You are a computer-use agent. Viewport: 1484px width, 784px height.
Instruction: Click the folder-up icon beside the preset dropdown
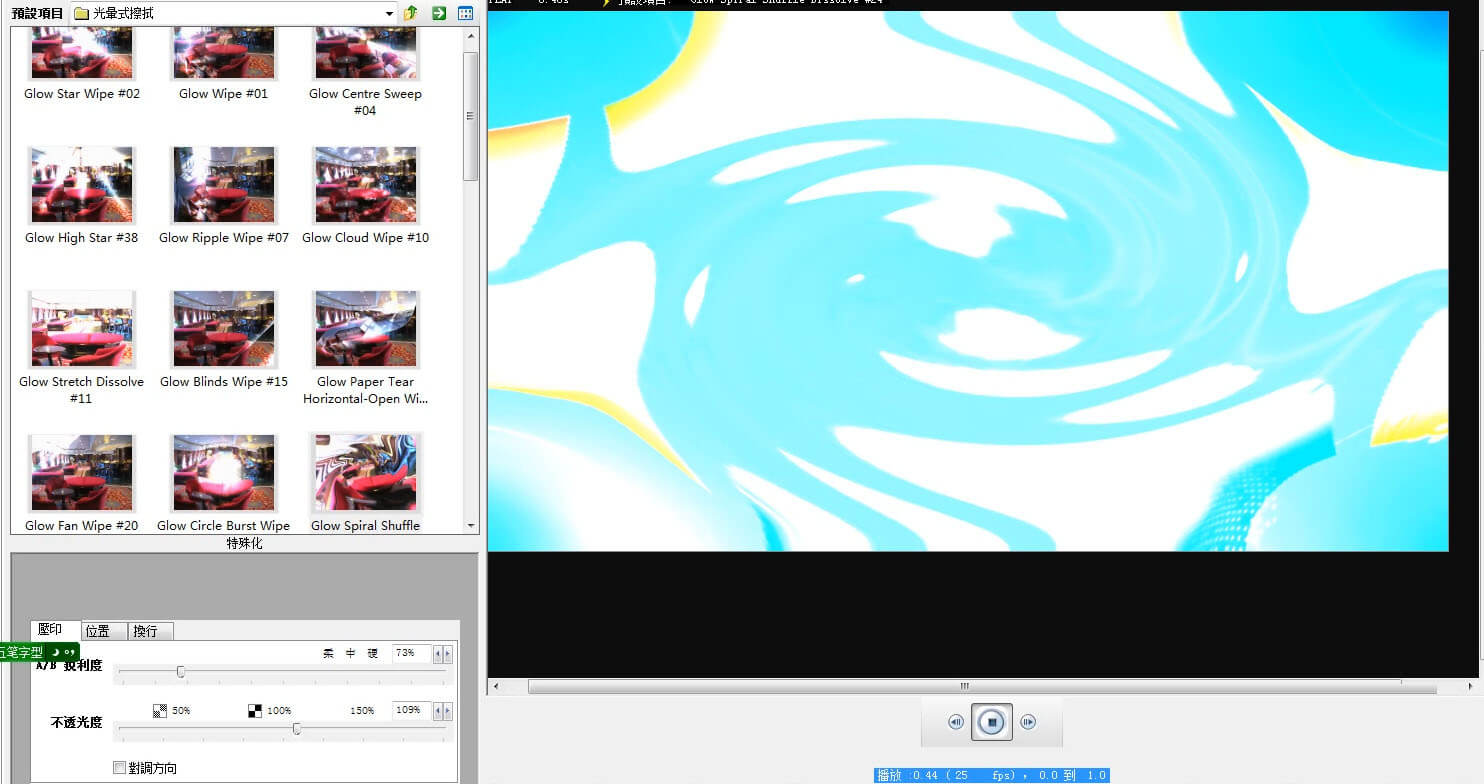pyautogui.click(x=411, y=13)
